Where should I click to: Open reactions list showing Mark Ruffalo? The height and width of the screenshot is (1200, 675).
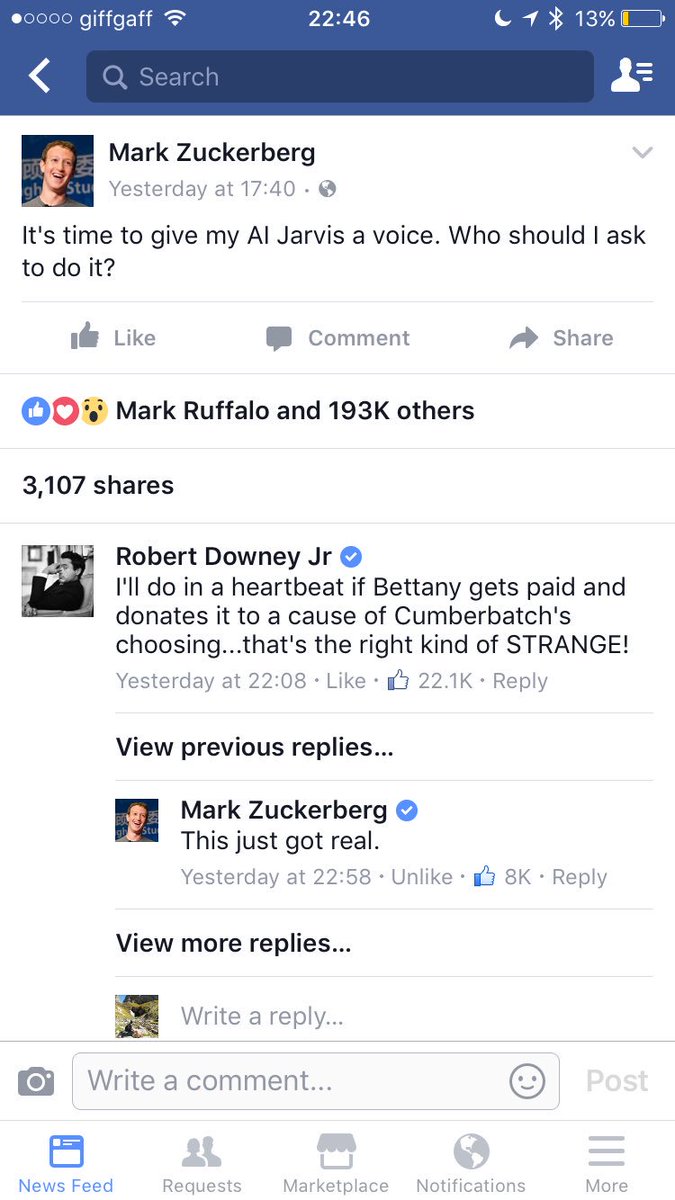248,410
